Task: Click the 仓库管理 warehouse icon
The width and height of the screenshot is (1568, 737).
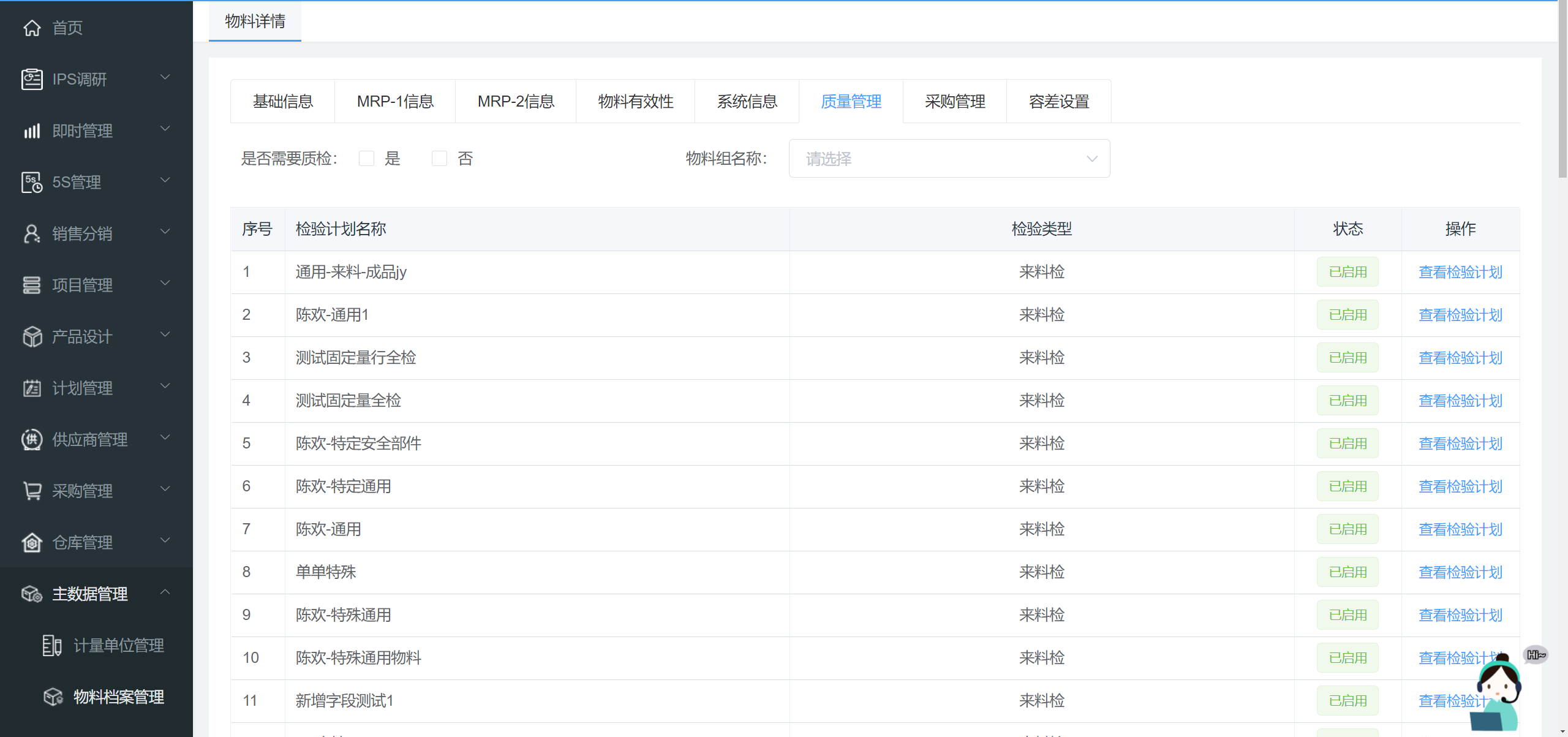Action: [32, 543]
